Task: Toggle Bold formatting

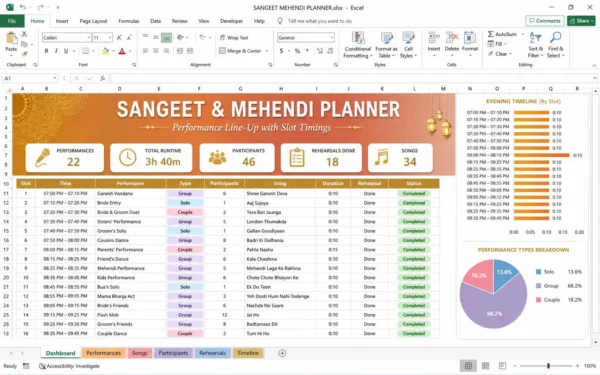Action: click(46, 51)
